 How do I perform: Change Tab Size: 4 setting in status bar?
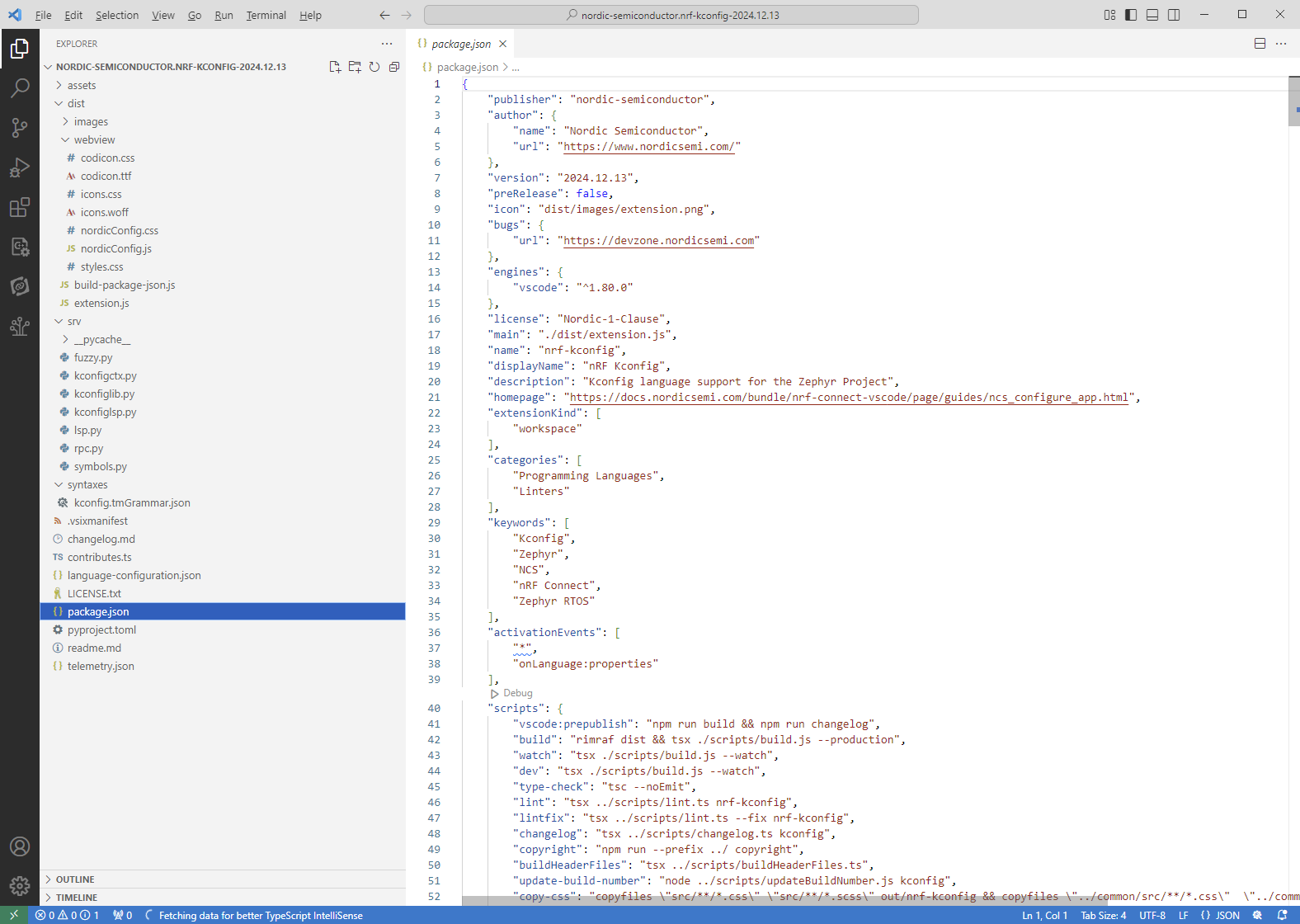coord(1103,915)
